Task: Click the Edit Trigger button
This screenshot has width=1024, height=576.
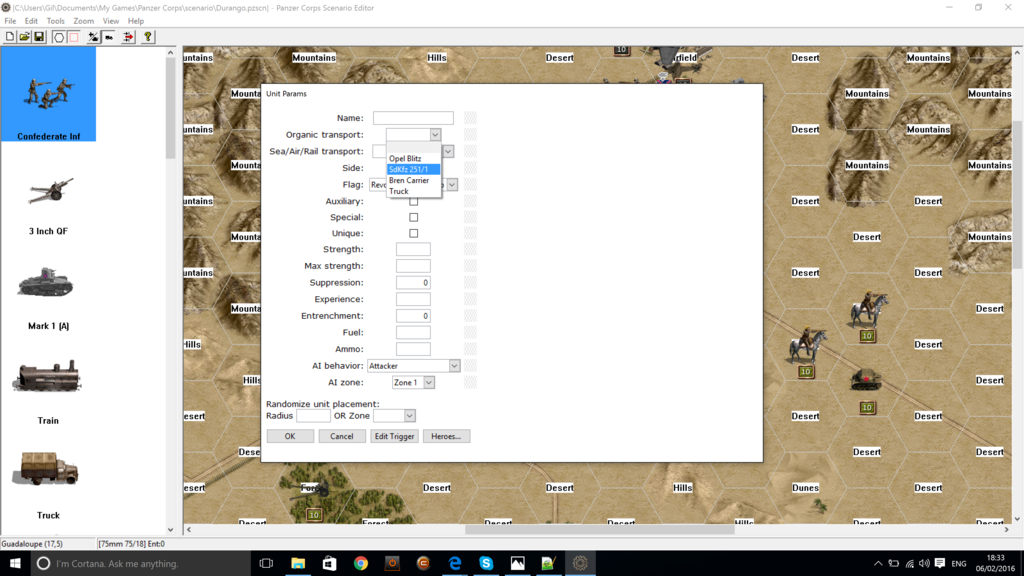Action: pos(394,436)
